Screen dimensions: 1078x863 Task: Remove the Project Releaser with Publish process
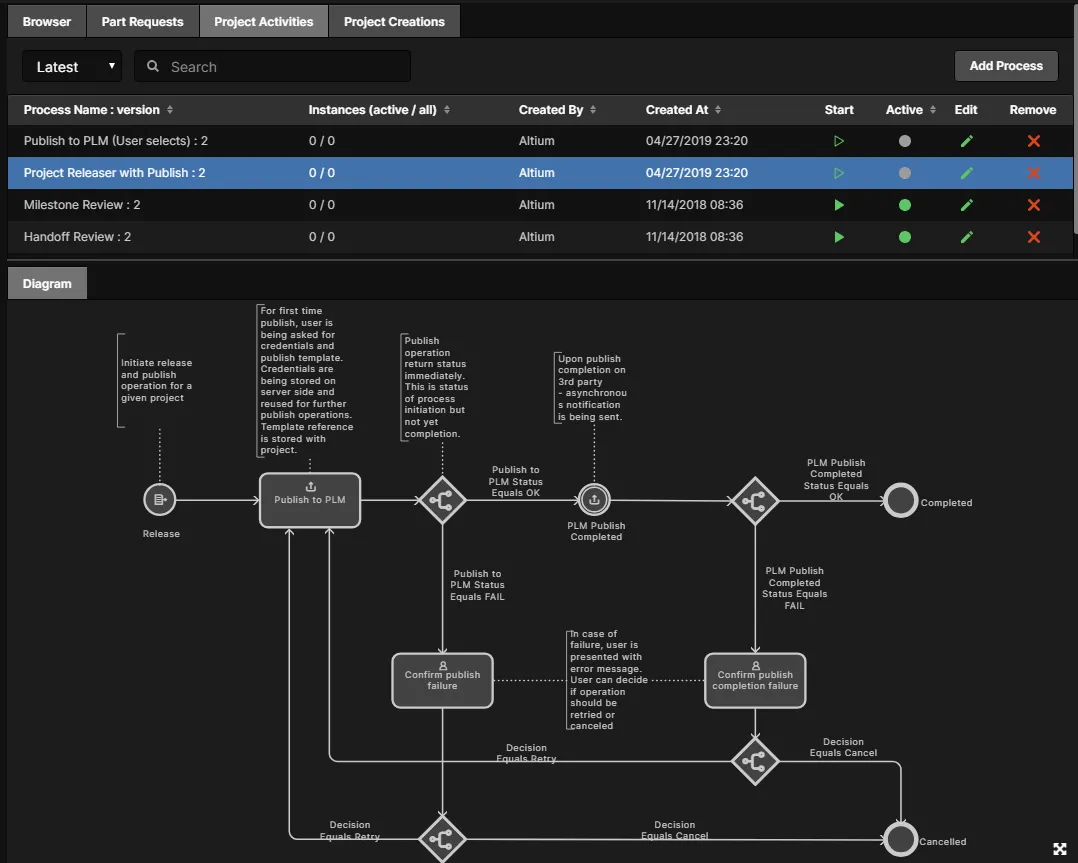[1033, 173]
